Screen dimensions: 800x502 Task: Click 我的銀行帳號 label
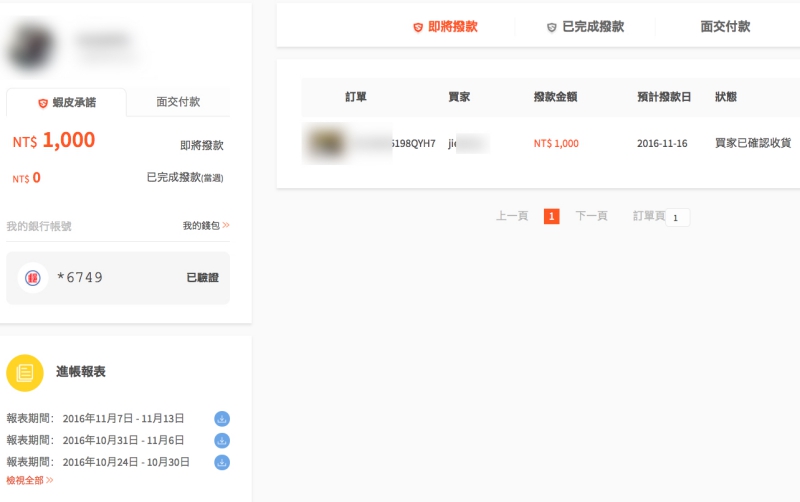click(39, 226)
